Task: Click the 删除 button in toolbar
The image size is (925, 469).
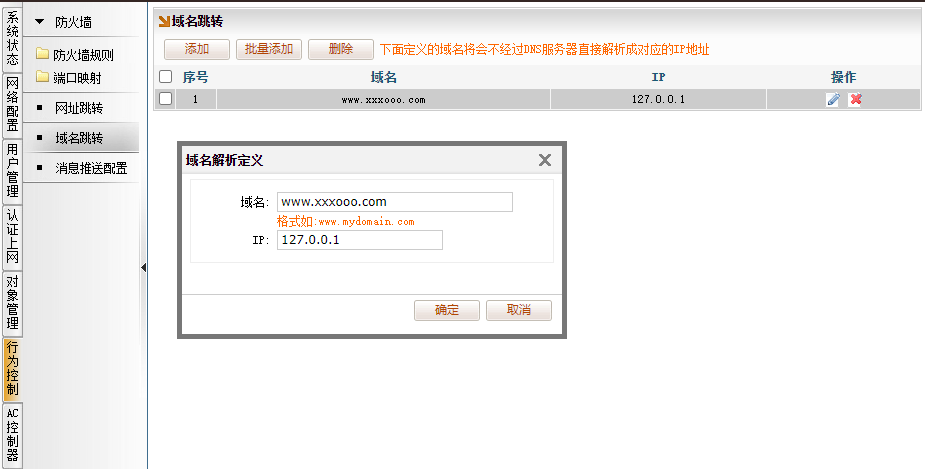Action: click(x=340, y=49)
